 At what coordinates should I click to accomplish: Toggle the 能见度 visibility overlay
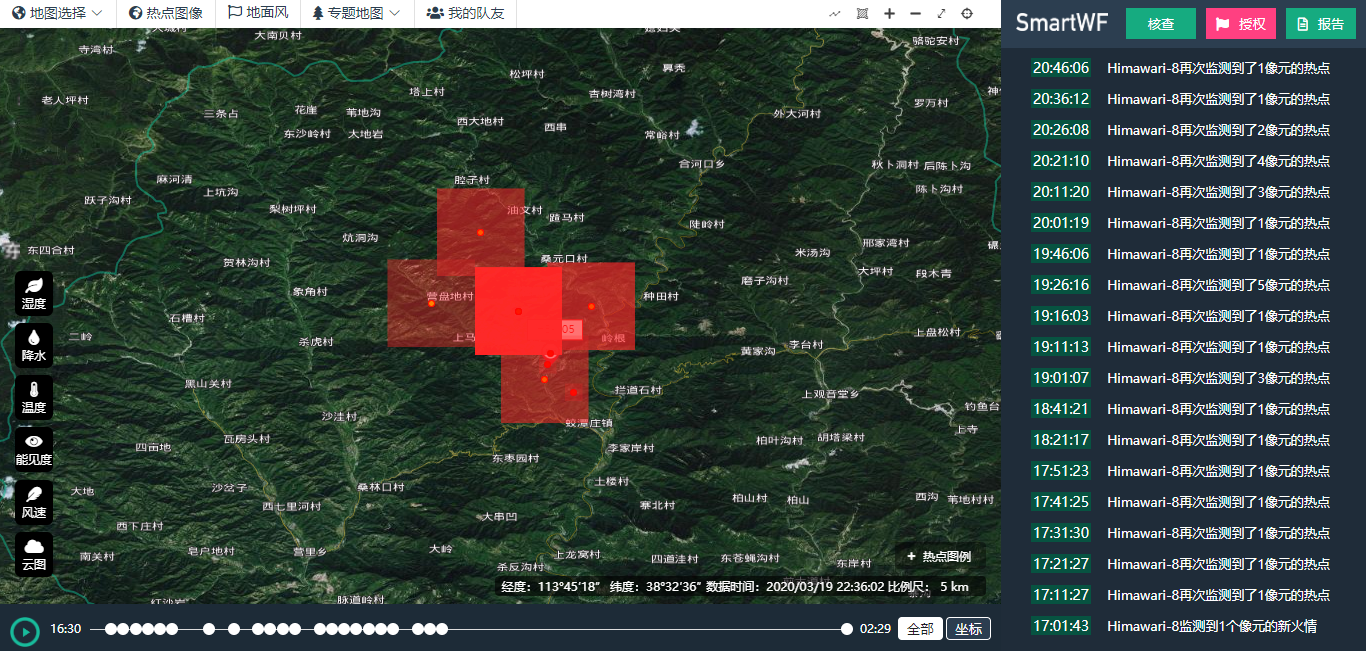(34, 449)
